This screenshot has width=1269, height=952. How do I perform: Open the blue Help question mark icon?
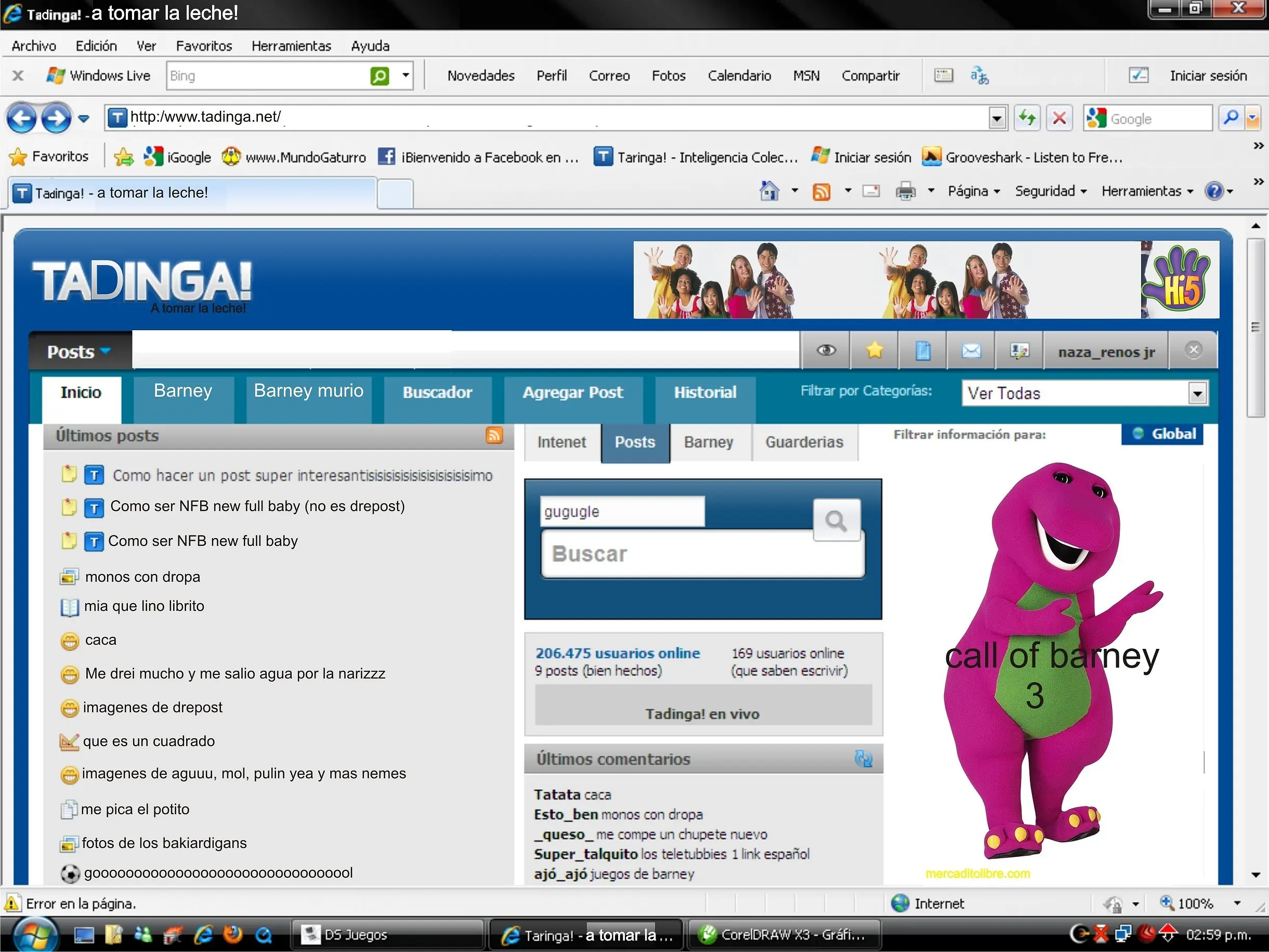[x=1214, y=190]
